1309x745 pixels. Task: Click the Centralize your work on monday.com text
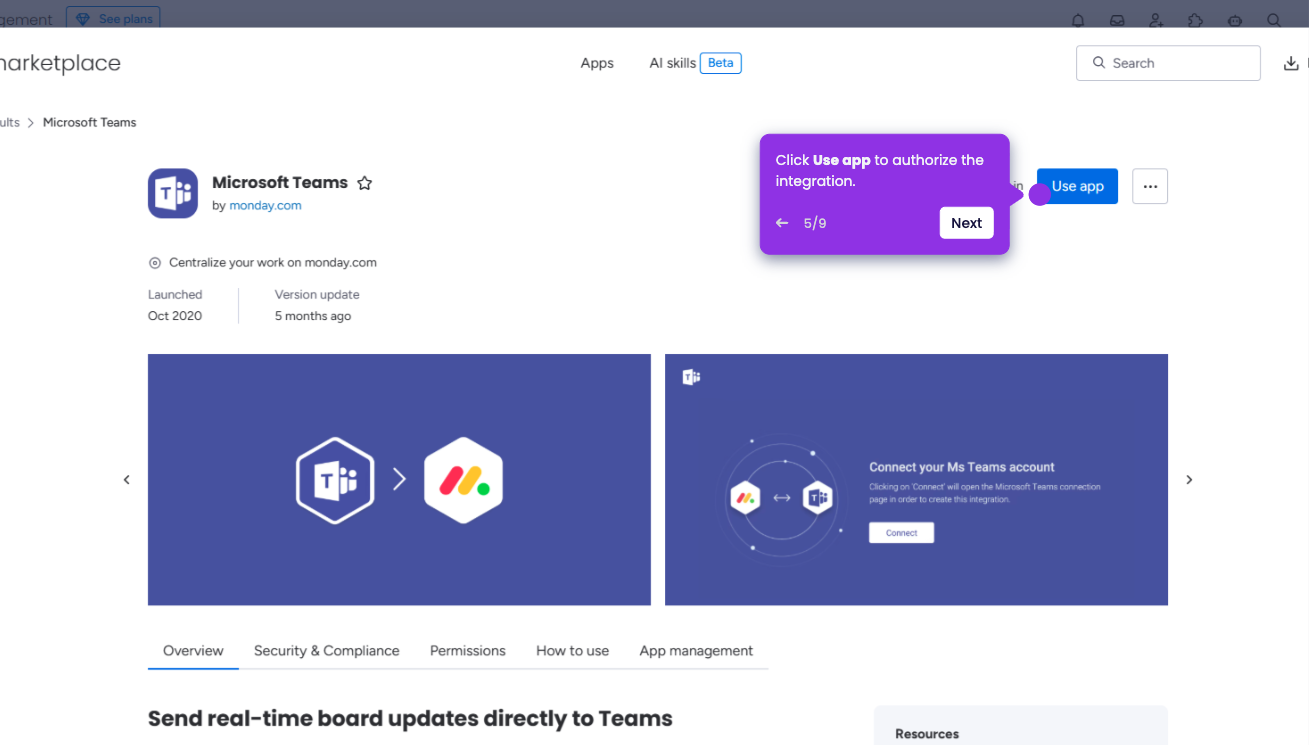pyautogui.click(x=273, y=263)
